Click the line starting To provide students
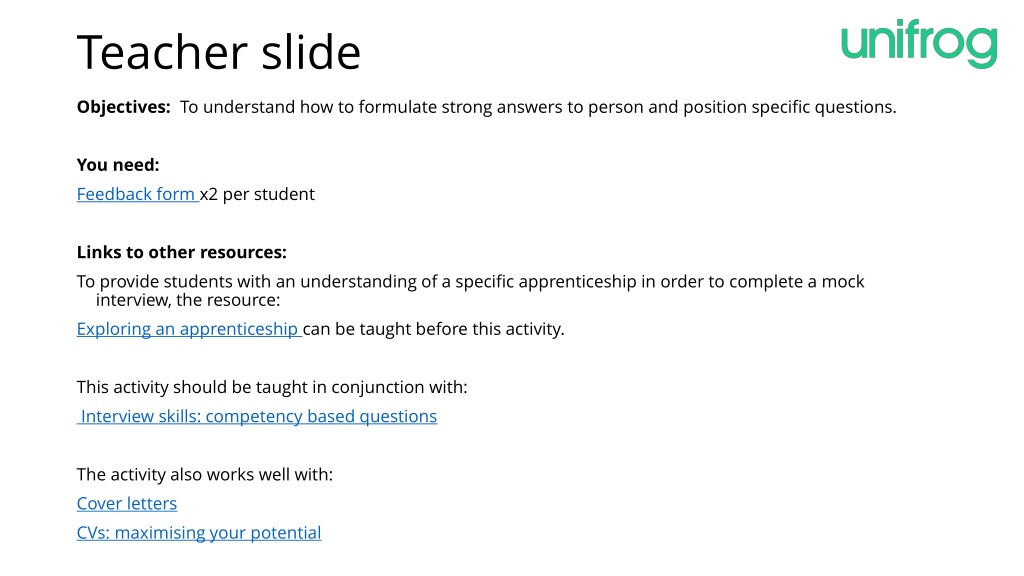 (470, 281)
